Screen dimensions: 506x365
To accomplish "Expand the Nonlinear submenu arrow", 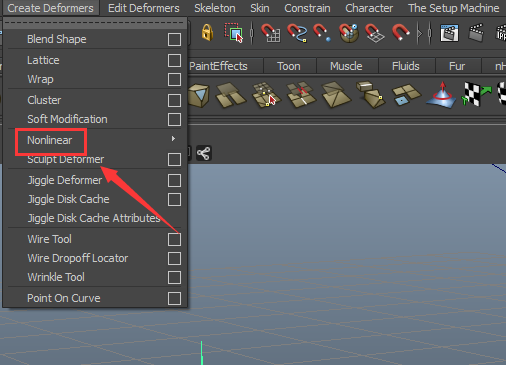I will [173, 138].
